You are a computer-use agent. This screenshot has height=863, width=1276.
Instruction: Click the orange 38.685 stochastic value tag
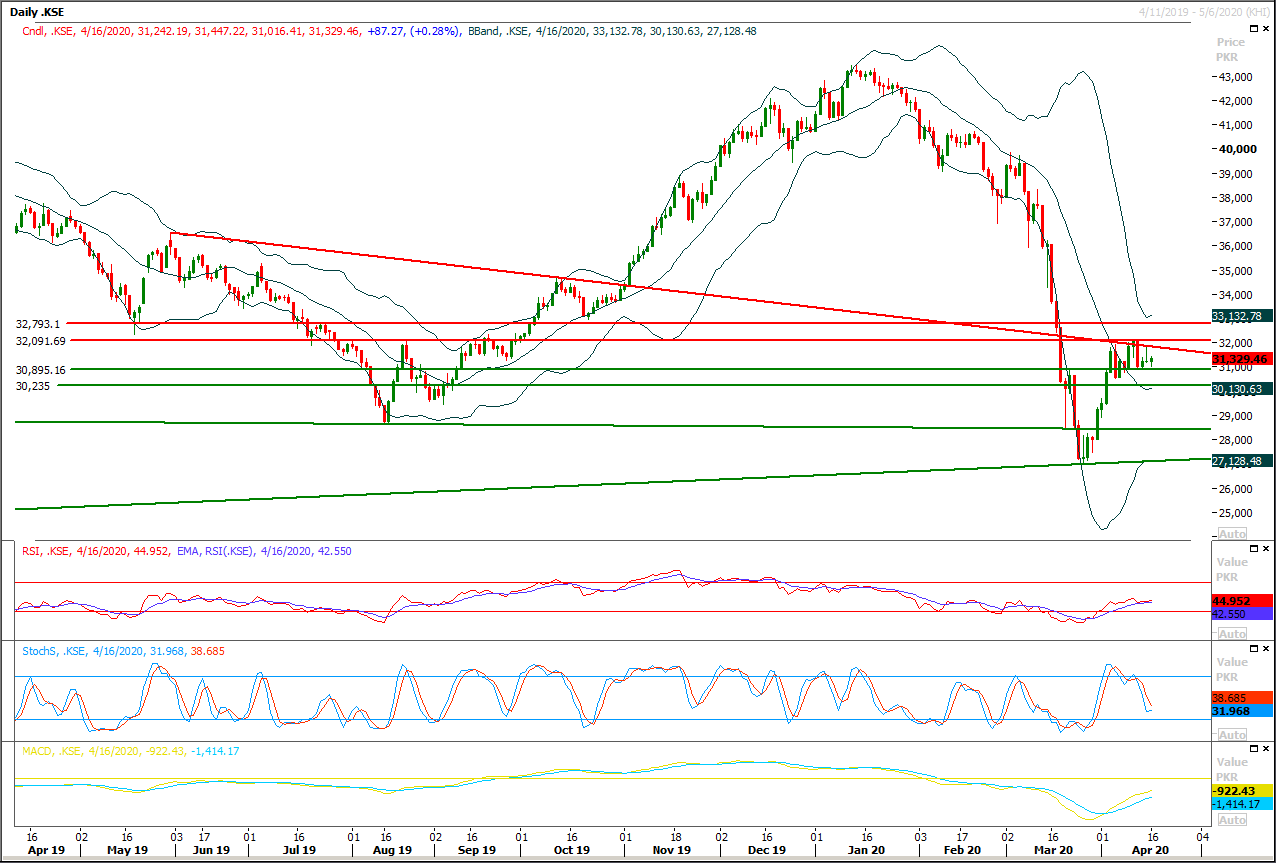click(x=1241, y=698)
